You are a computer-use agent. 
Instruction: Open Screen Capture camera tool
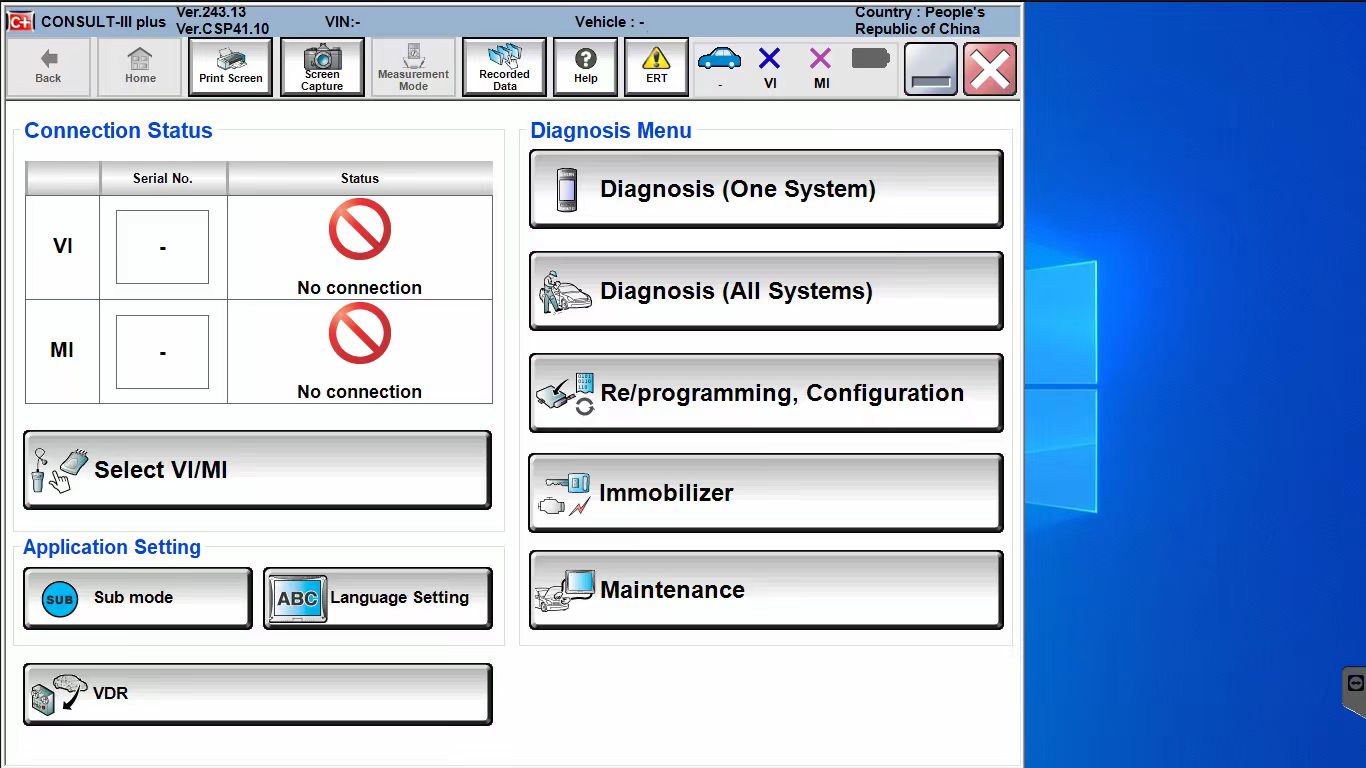(322, 67)
